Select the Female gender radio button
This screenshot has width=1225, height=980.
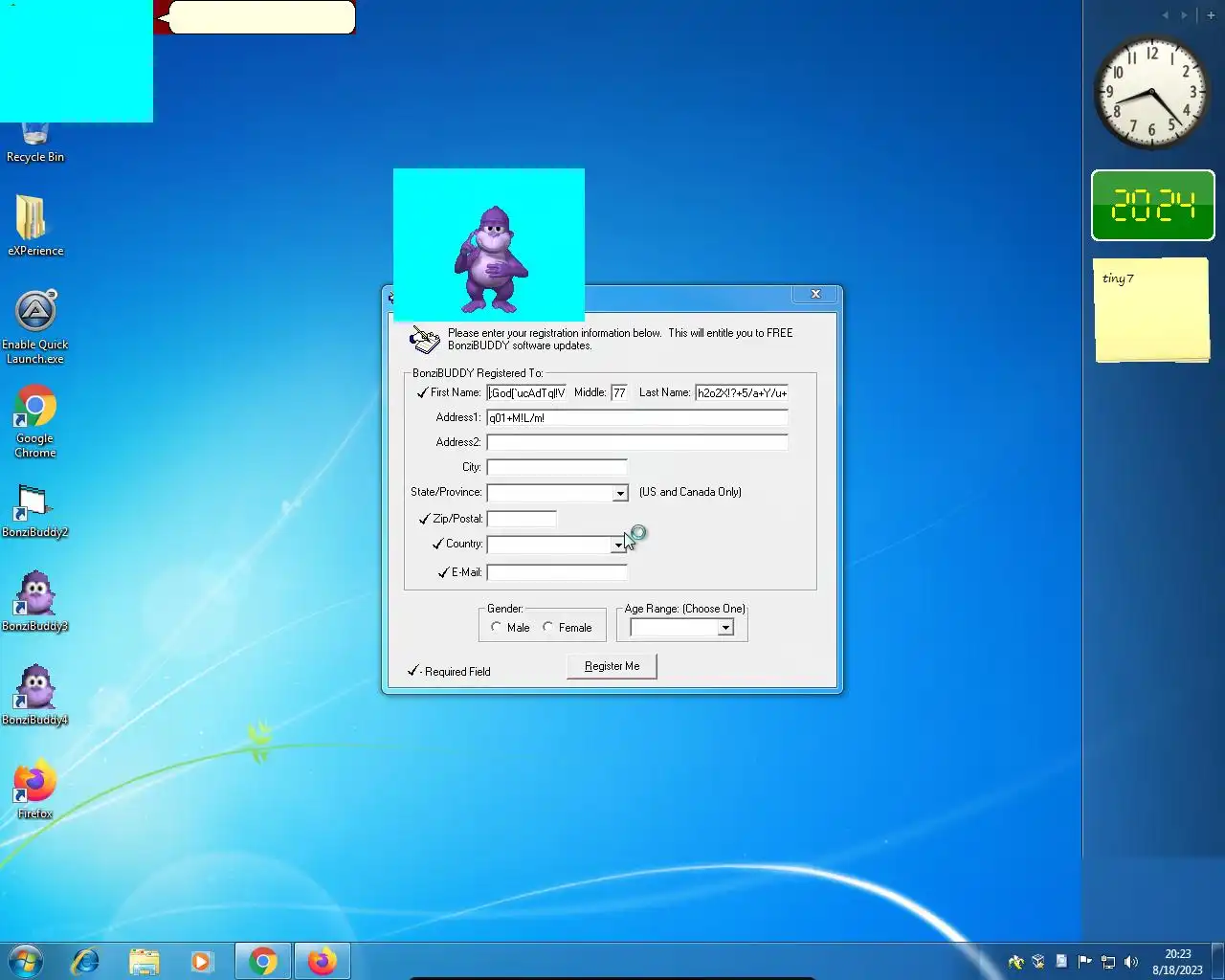pyautogui.click(x=547, y=627)
